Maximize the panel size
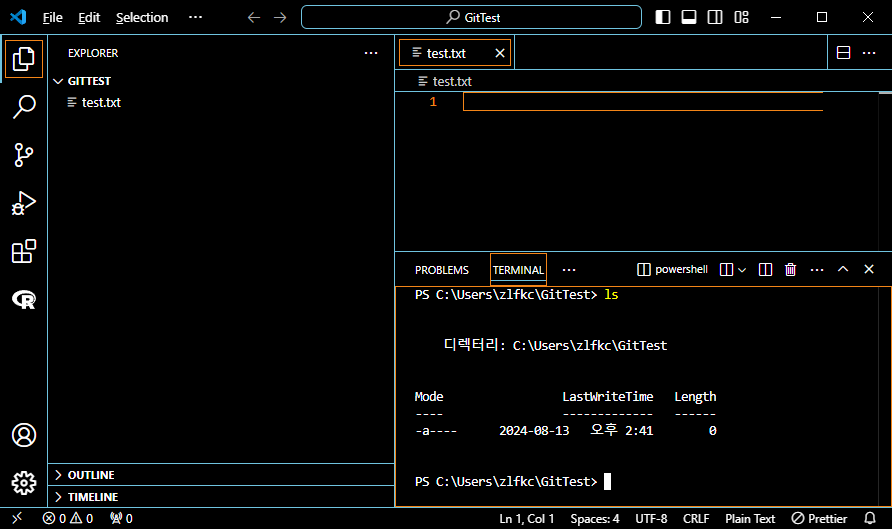The width and height of the screenshot is (892, 529). (843, 270)
